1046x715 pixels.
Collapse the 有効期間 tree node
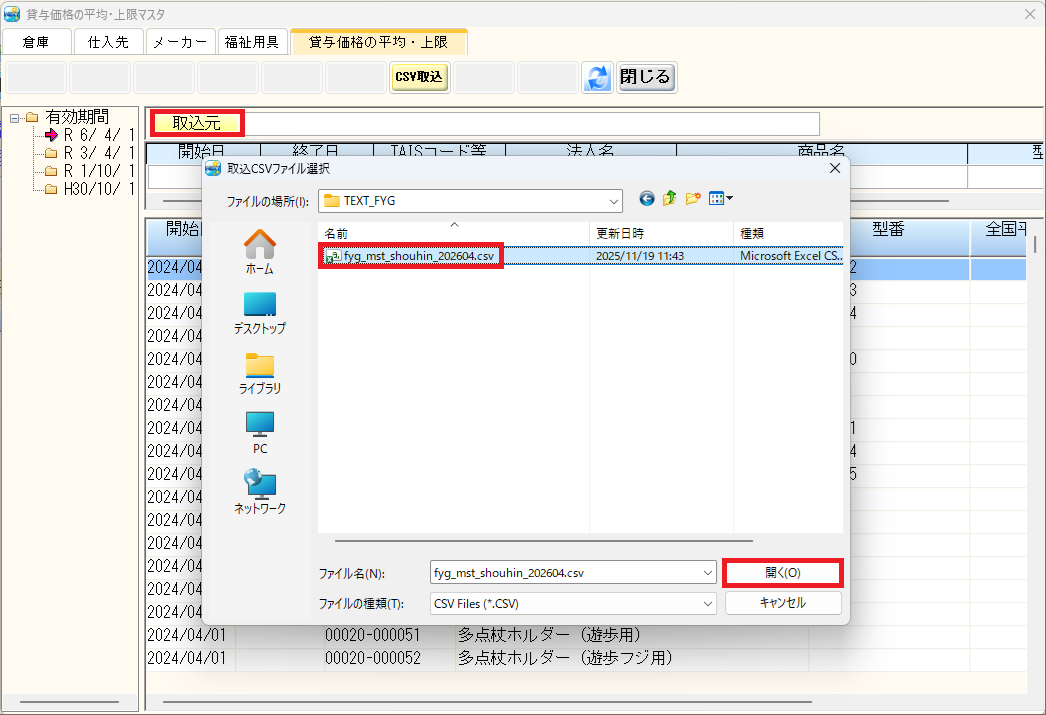coord(15,118)
